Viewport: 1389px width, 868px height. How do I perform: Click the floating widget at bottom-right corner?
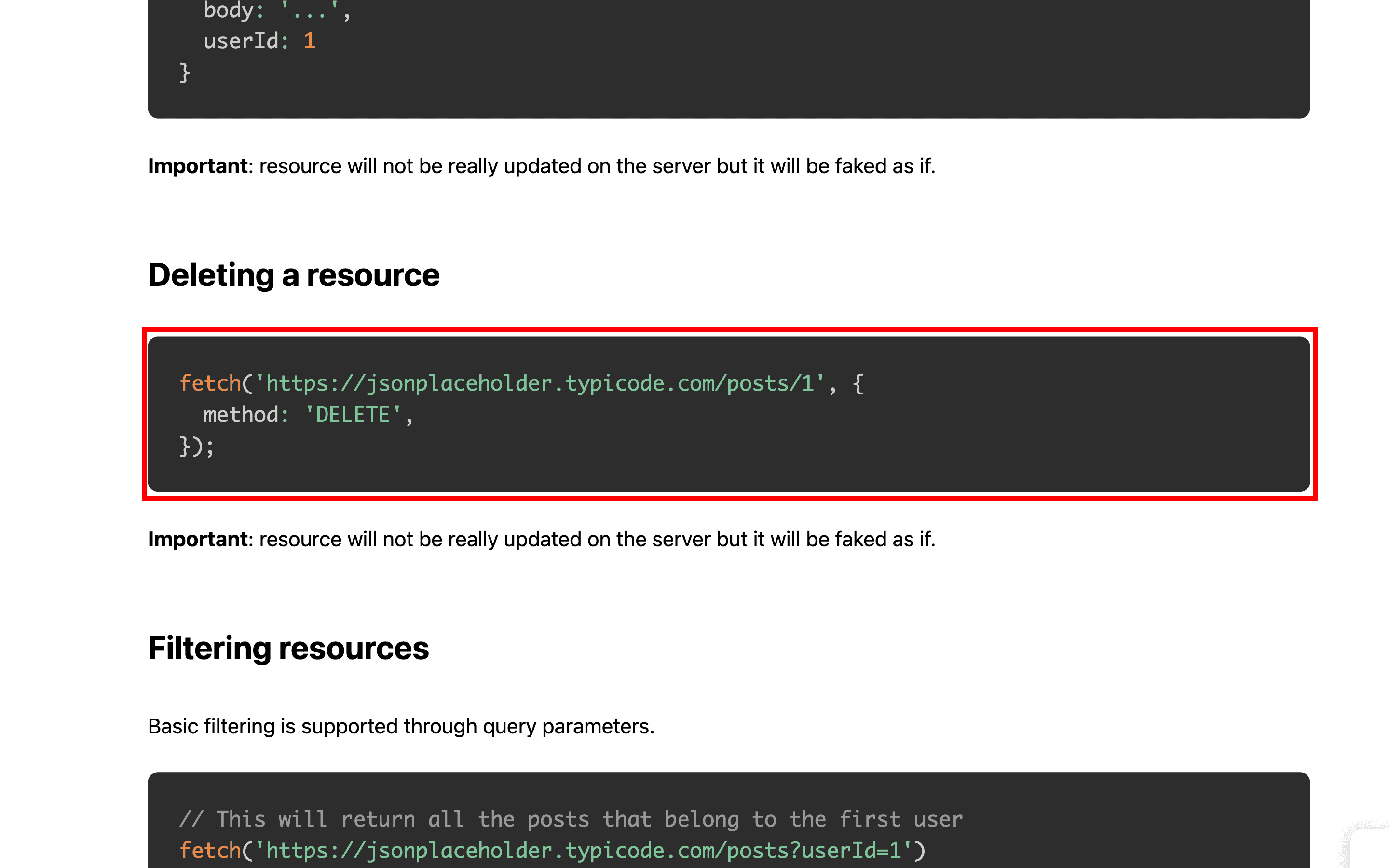click(x=1370, y=849)
